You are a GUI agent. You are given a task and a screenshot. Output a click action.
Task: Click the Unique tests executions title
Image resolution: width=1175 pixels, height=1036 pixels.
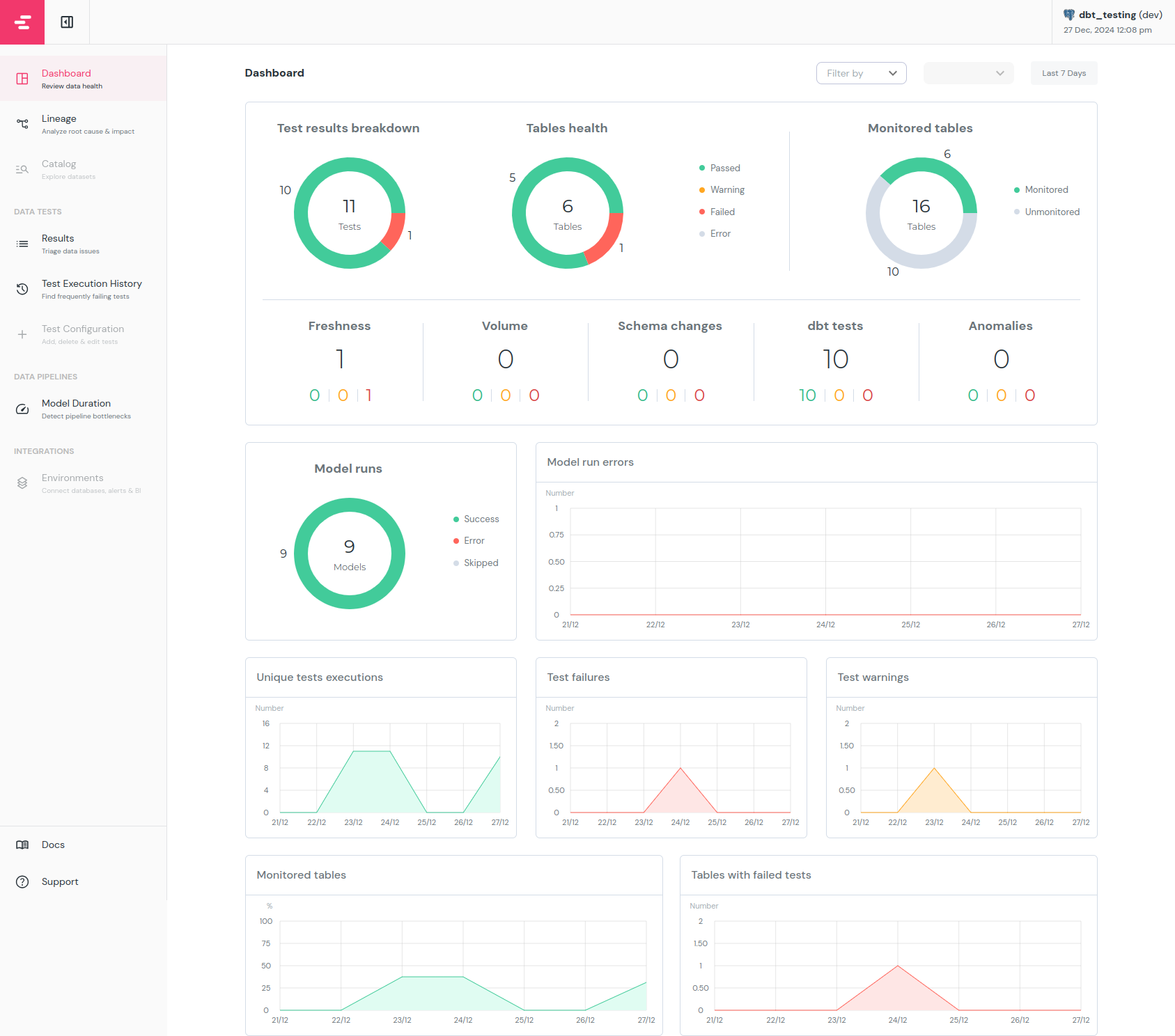(320, 677)
